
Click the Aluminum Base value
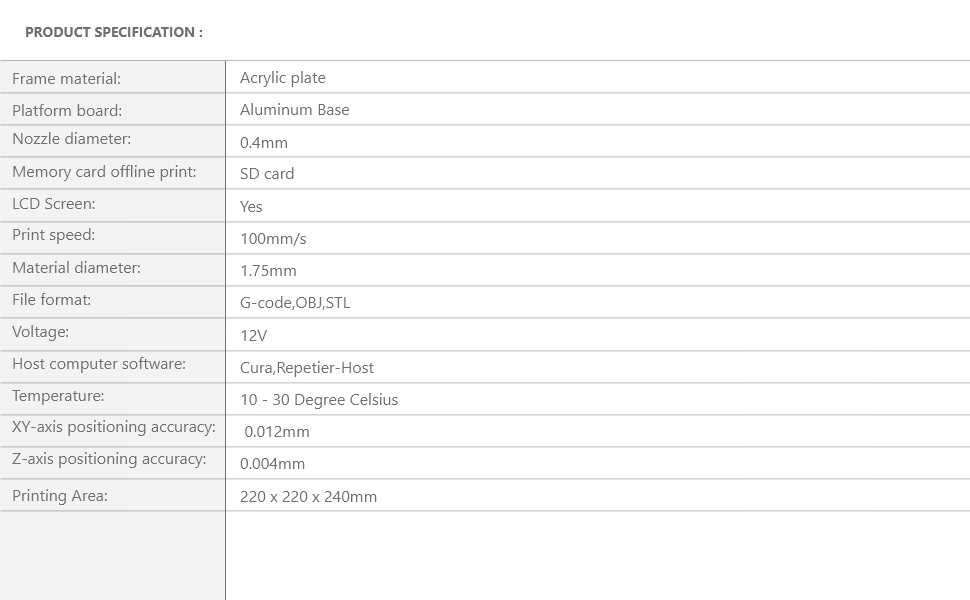[x=295, y=110]
